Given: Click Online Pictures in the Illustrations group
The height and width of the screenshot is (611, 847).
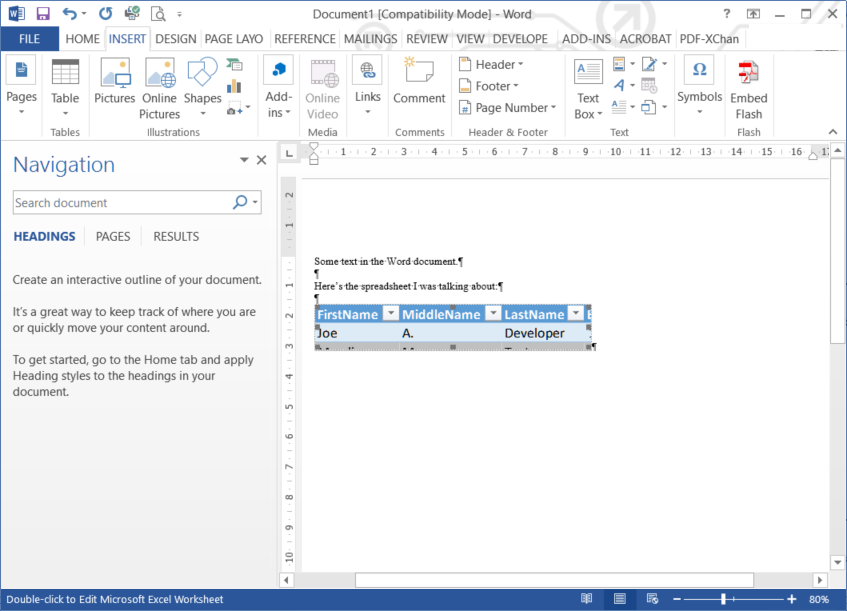Looking at the screenshot, I should 159,89.
